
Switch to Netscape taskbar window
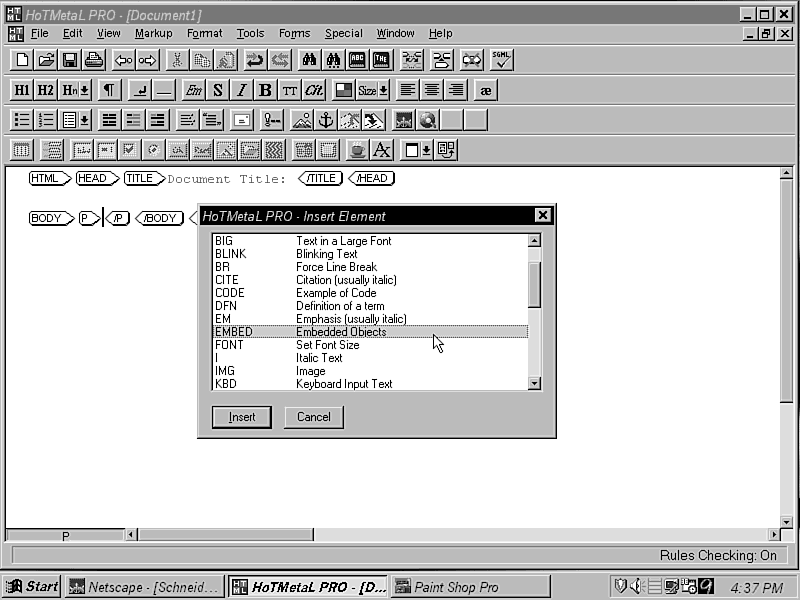tap(144, 587)
